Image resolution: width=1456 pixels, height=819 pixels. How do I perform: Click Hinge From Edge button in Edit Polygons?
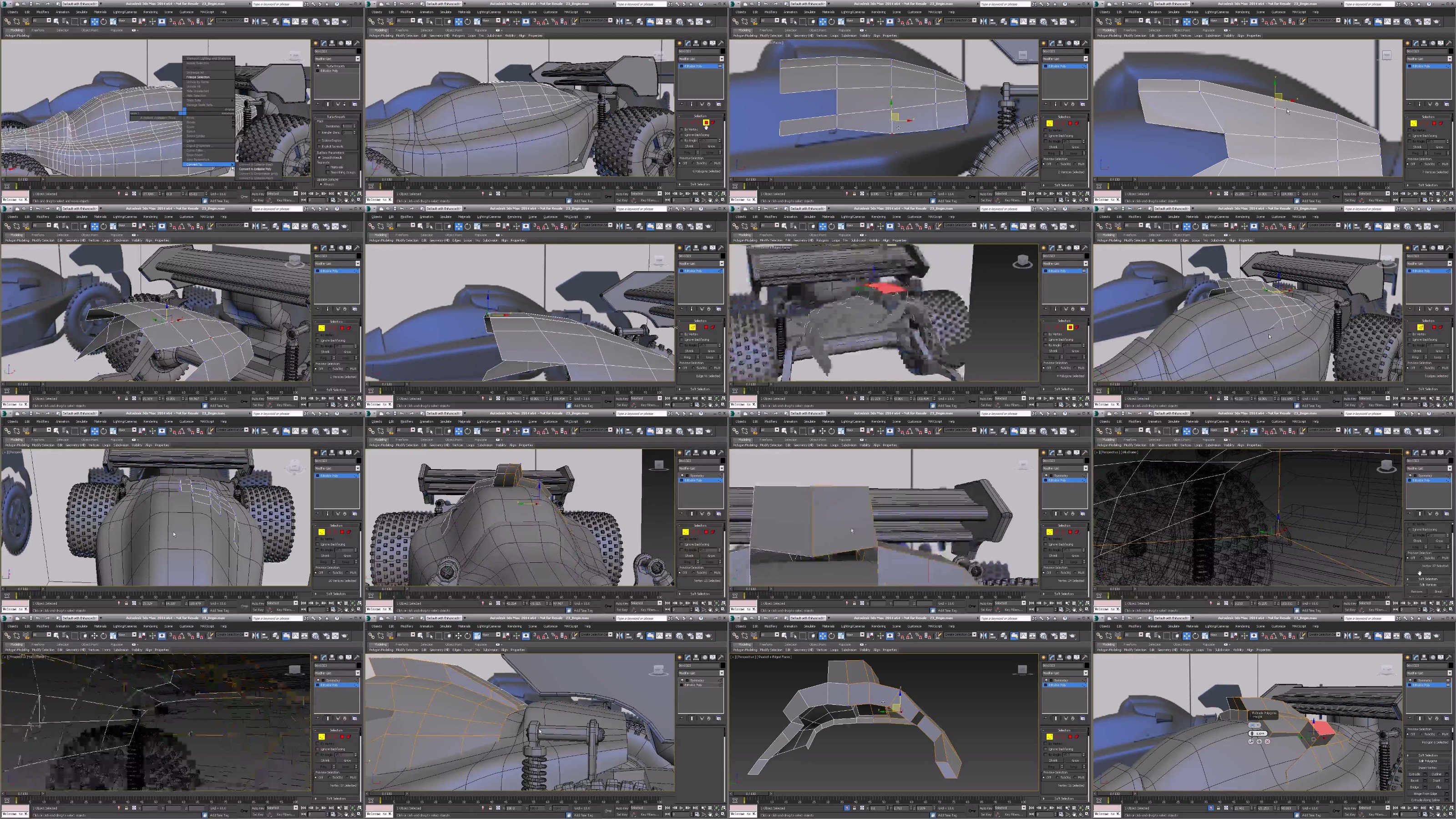click(1426, 794)
